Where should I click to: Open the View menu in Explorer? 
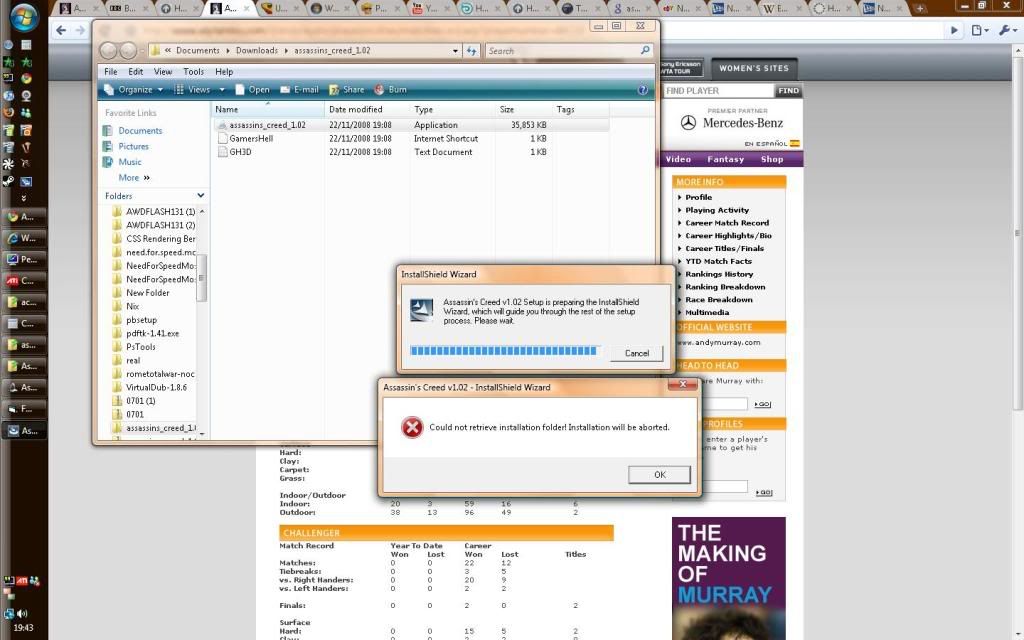[x=163, y=72]
